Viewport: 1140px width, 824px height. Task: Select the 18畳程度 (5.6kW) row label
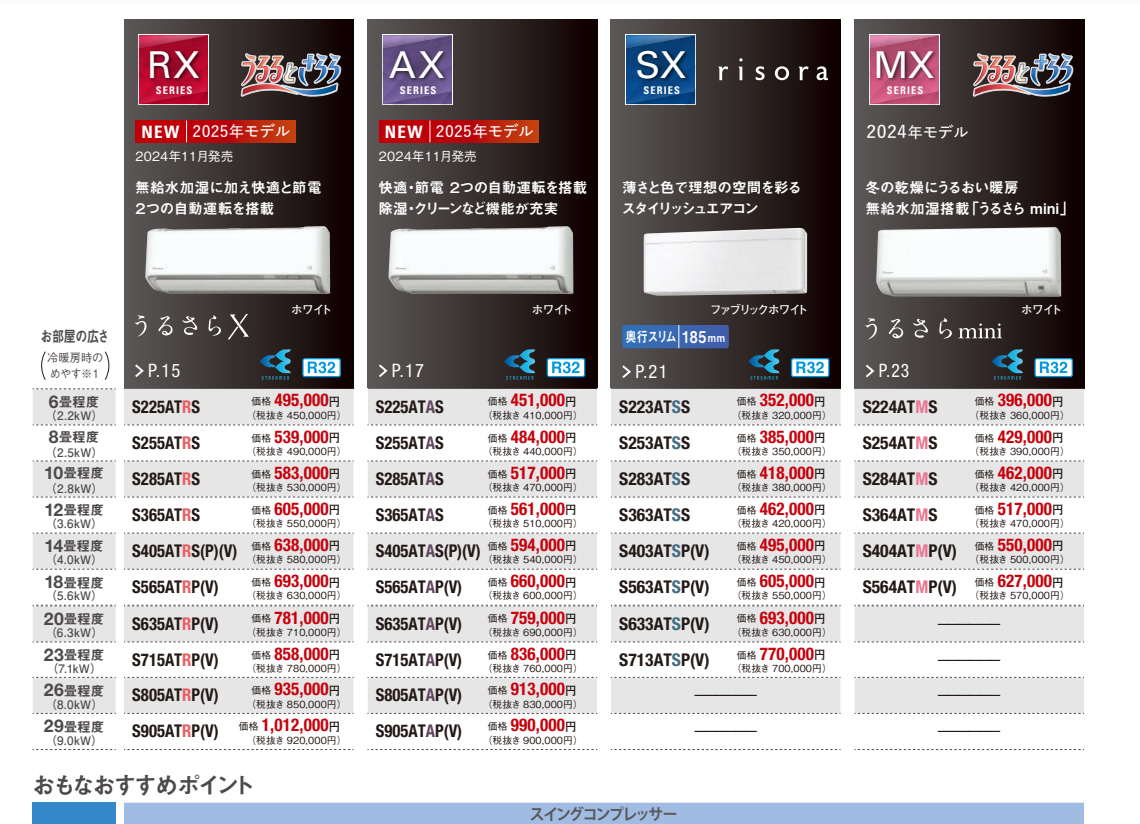(x=73, y=588)
